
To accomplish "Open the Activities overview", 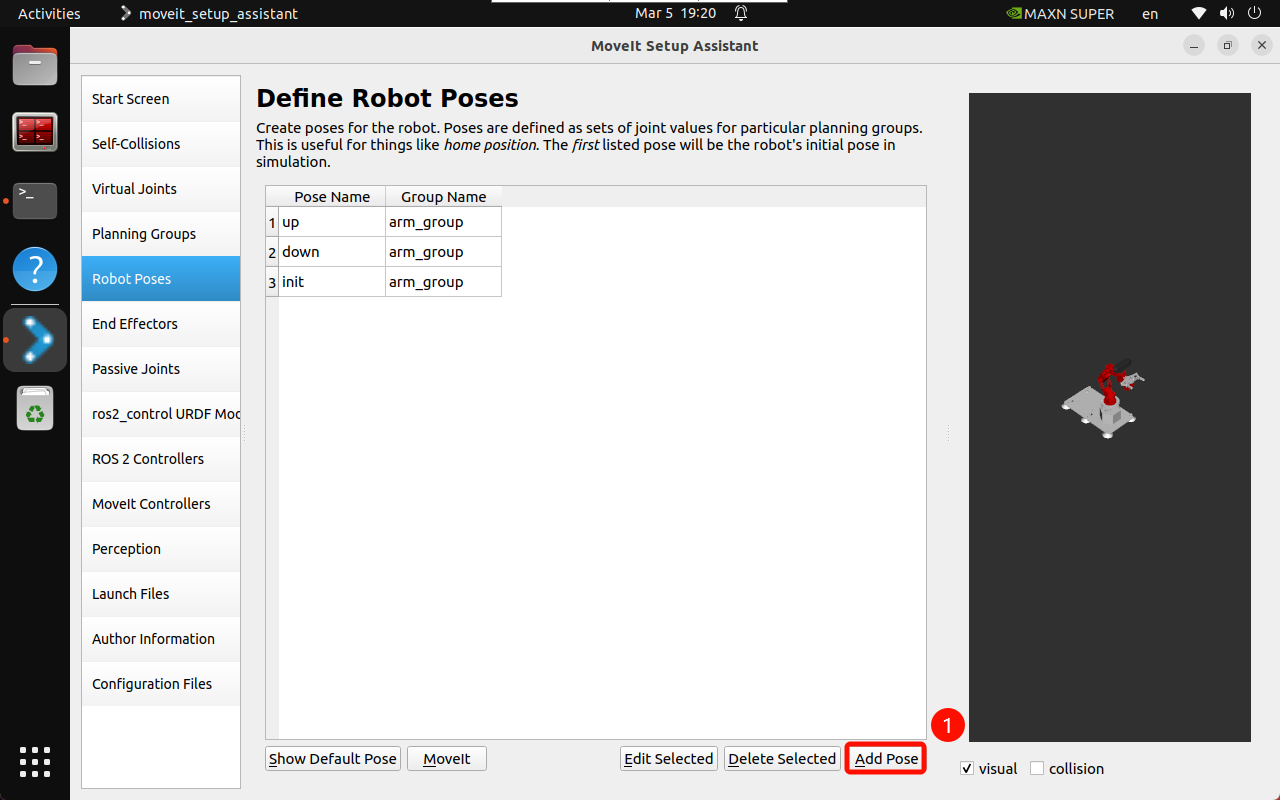I will tap(49, 14).
